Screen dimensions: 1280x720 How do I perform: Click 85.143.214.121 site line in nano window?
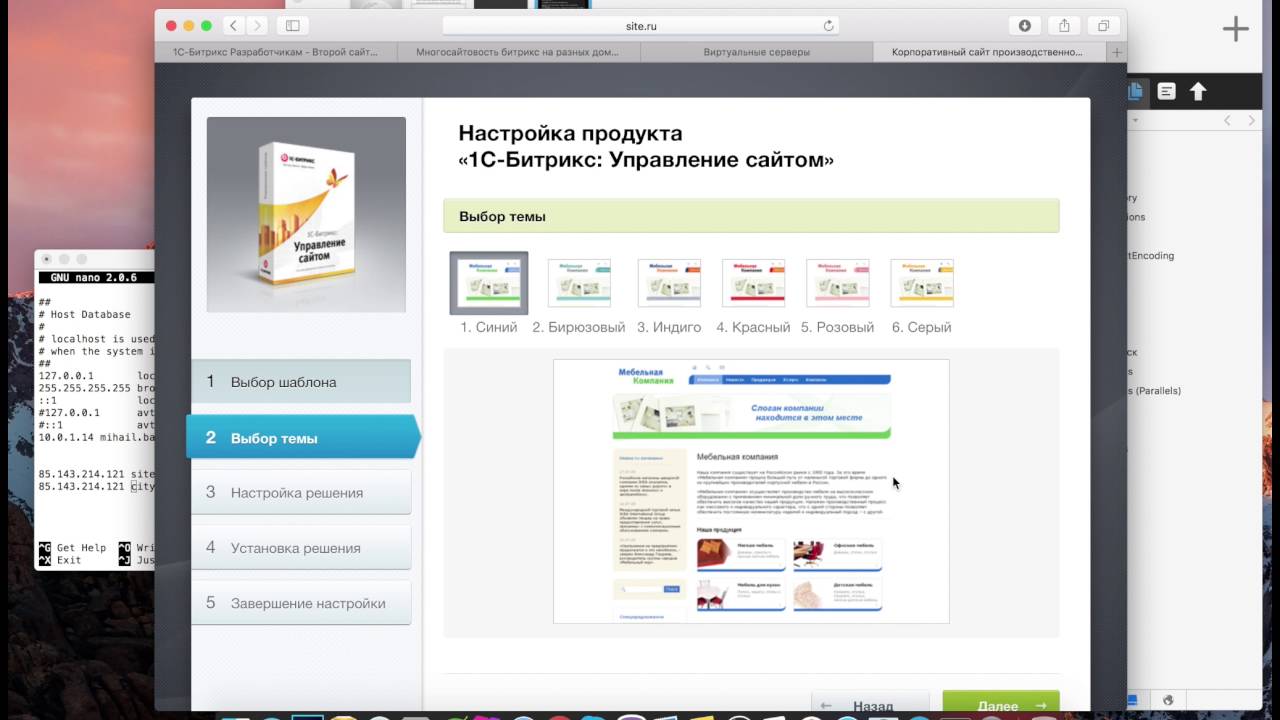click(96, 474)
